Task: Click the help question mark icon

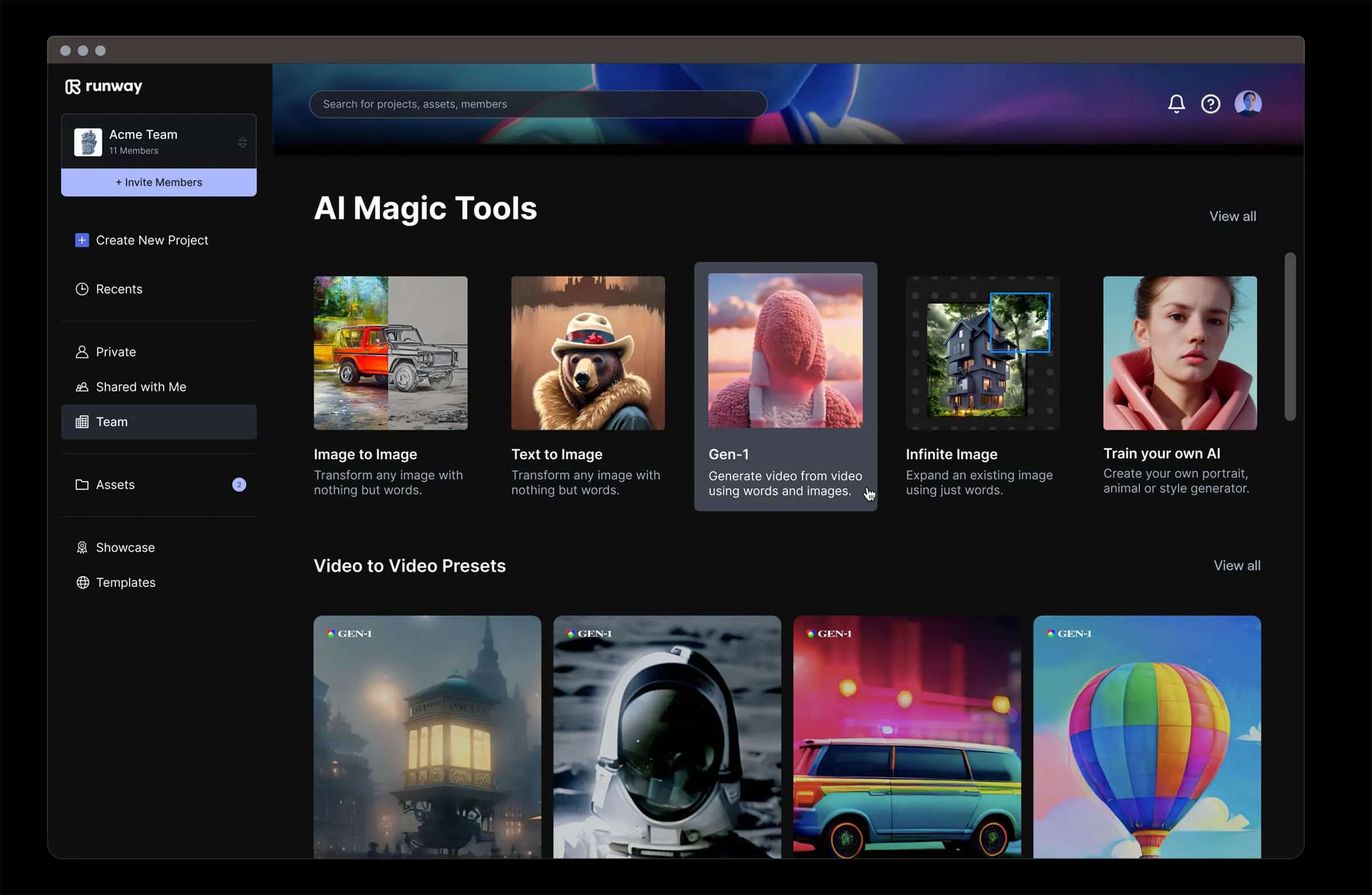Action: tap(1210, 104)
